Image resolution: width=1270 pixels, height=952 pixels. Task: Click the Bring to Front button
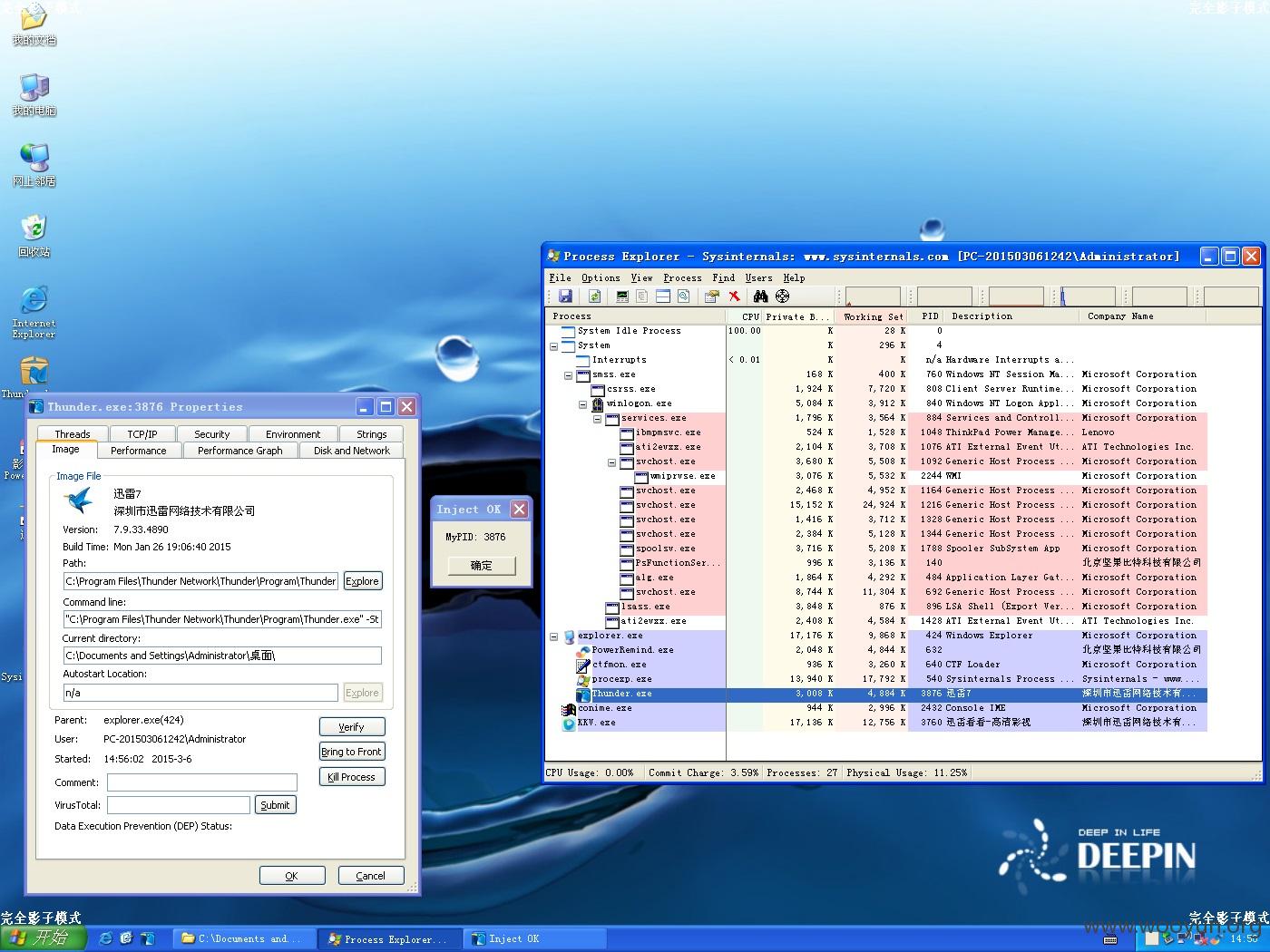point(352,752)
